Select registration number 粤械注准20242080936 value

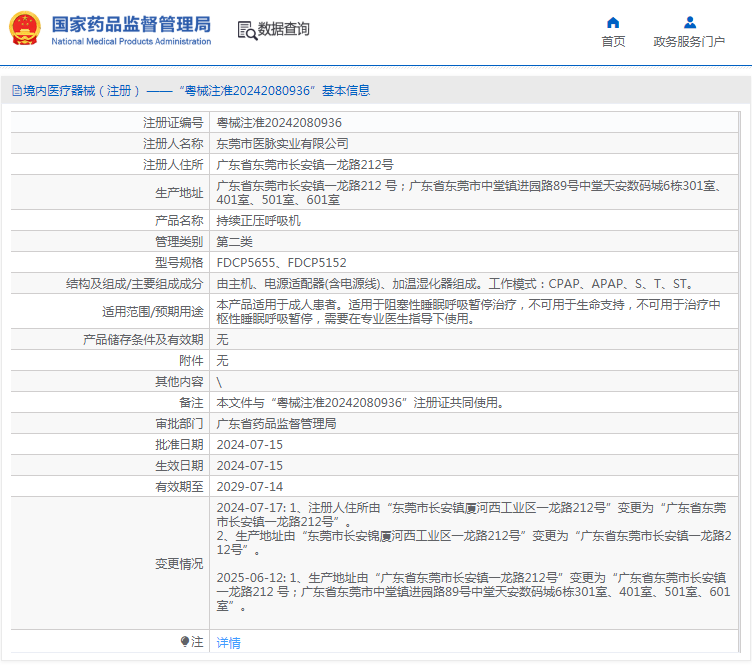[x=279, y=123]
